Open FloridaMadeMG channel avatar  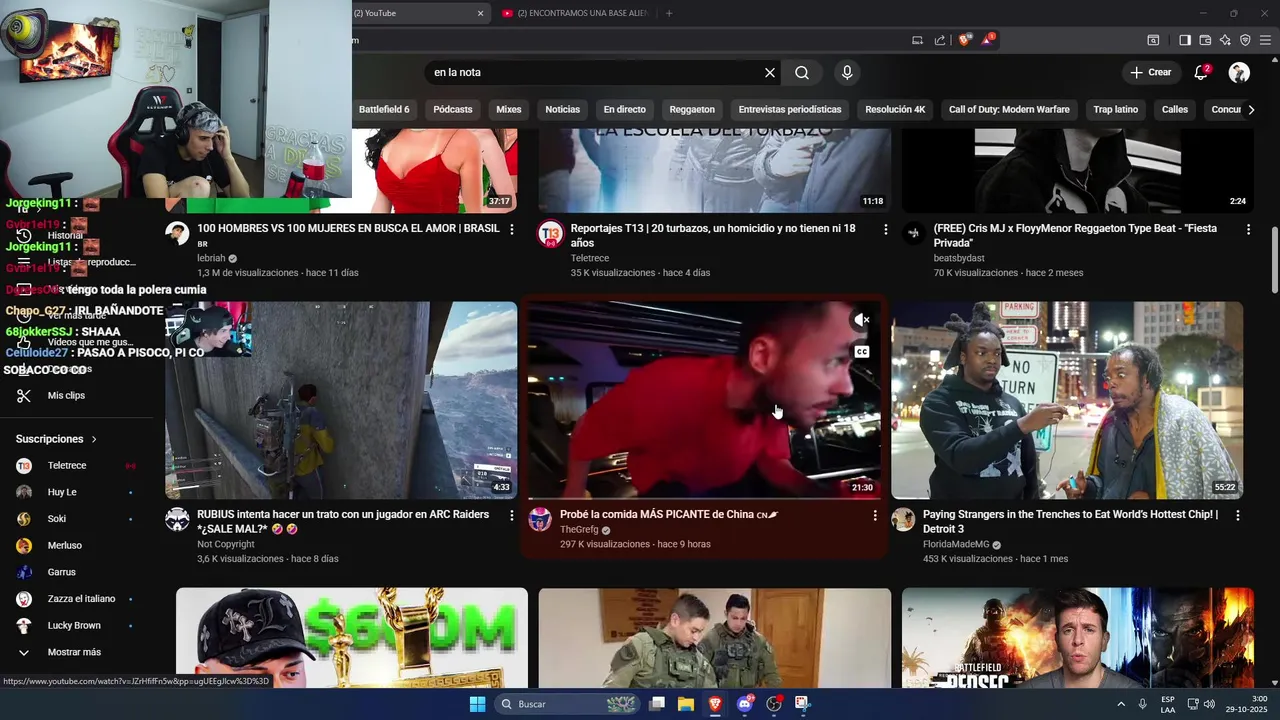[x=903, y=519]
